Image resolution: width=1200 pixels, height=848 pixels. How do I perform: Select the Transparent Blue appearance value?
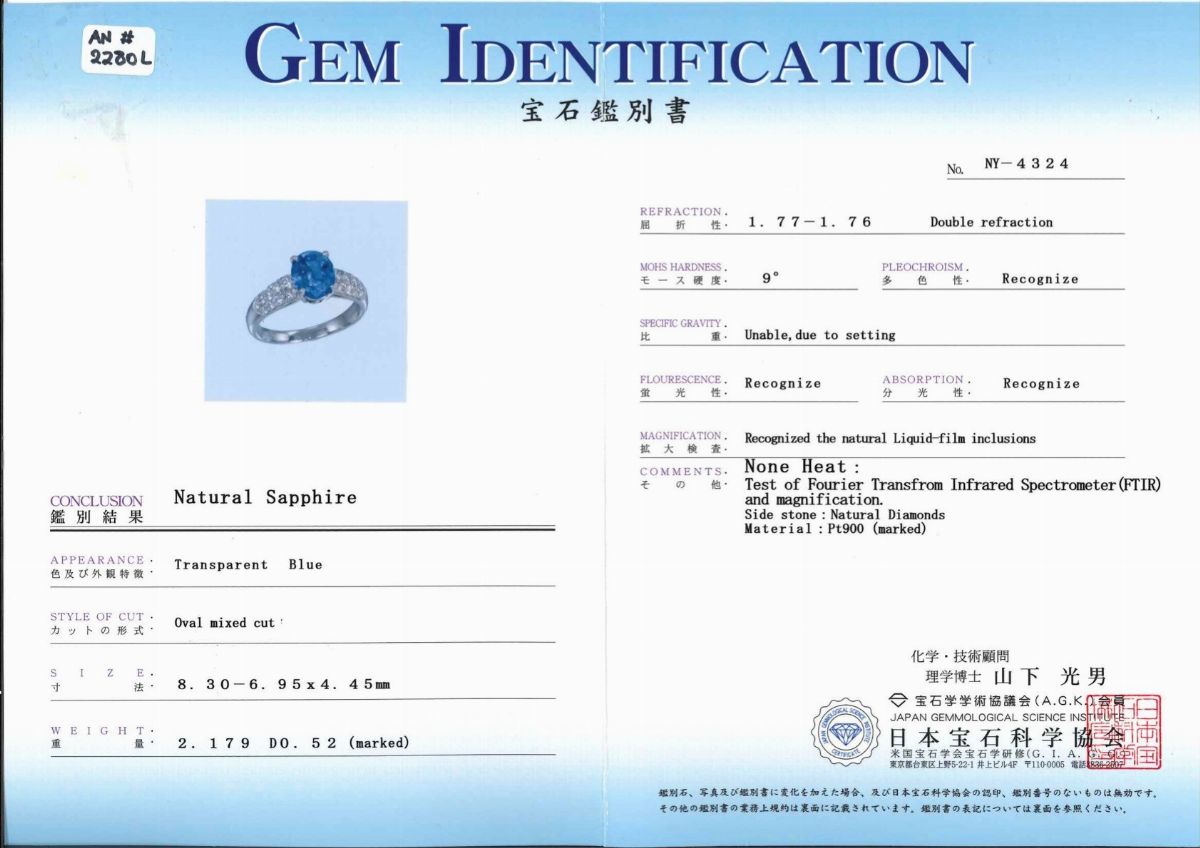(x=248, y=565)
